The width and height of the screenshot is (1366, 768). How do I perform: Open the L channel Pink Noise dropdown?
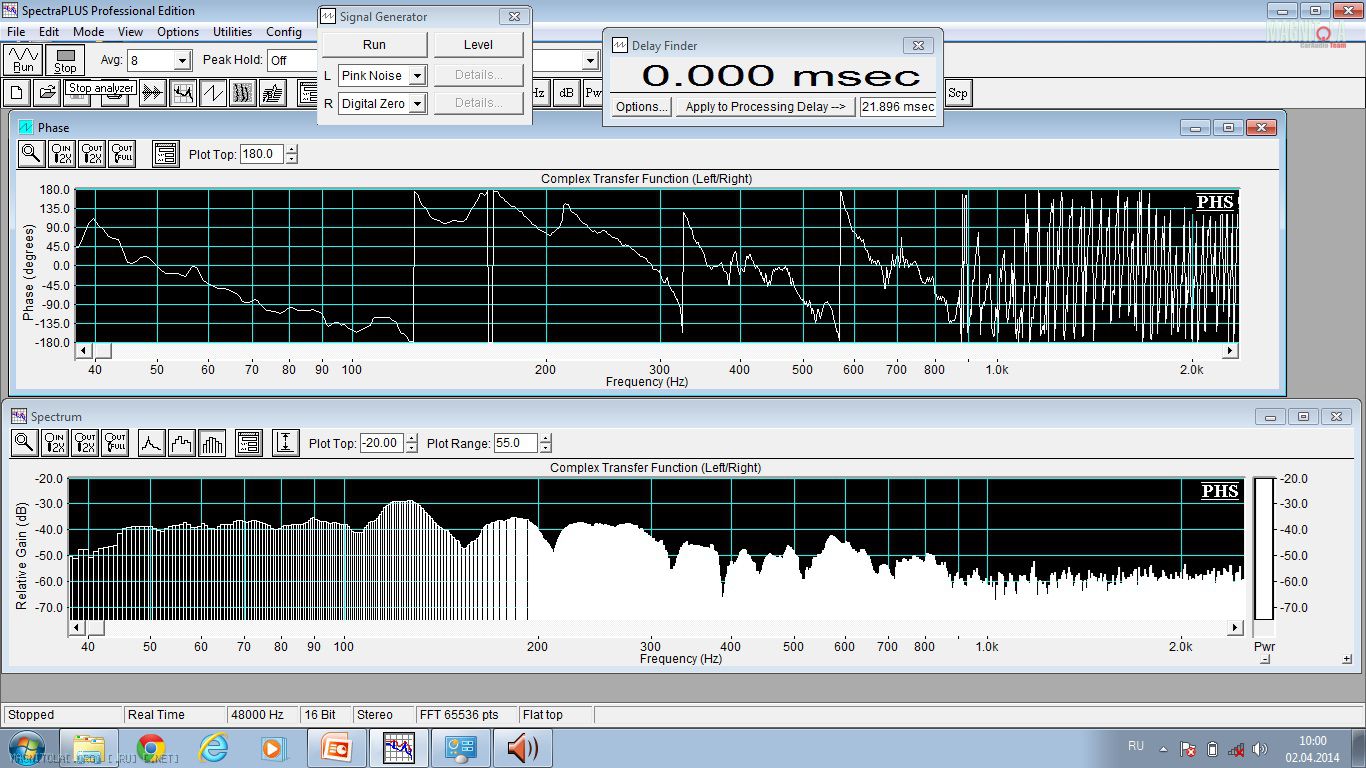pos(417,75)
